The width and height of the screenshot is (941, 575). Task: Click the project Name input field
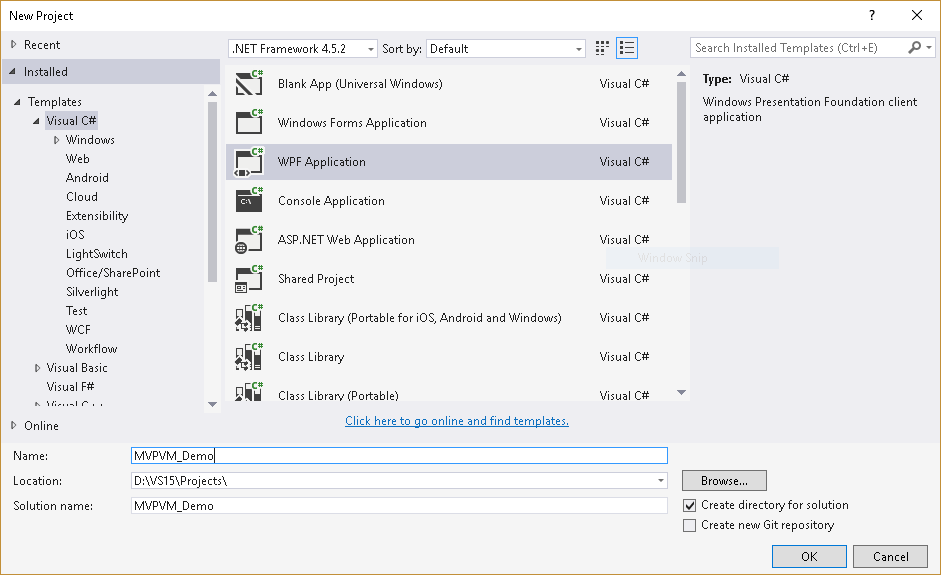tap(399, 456)
